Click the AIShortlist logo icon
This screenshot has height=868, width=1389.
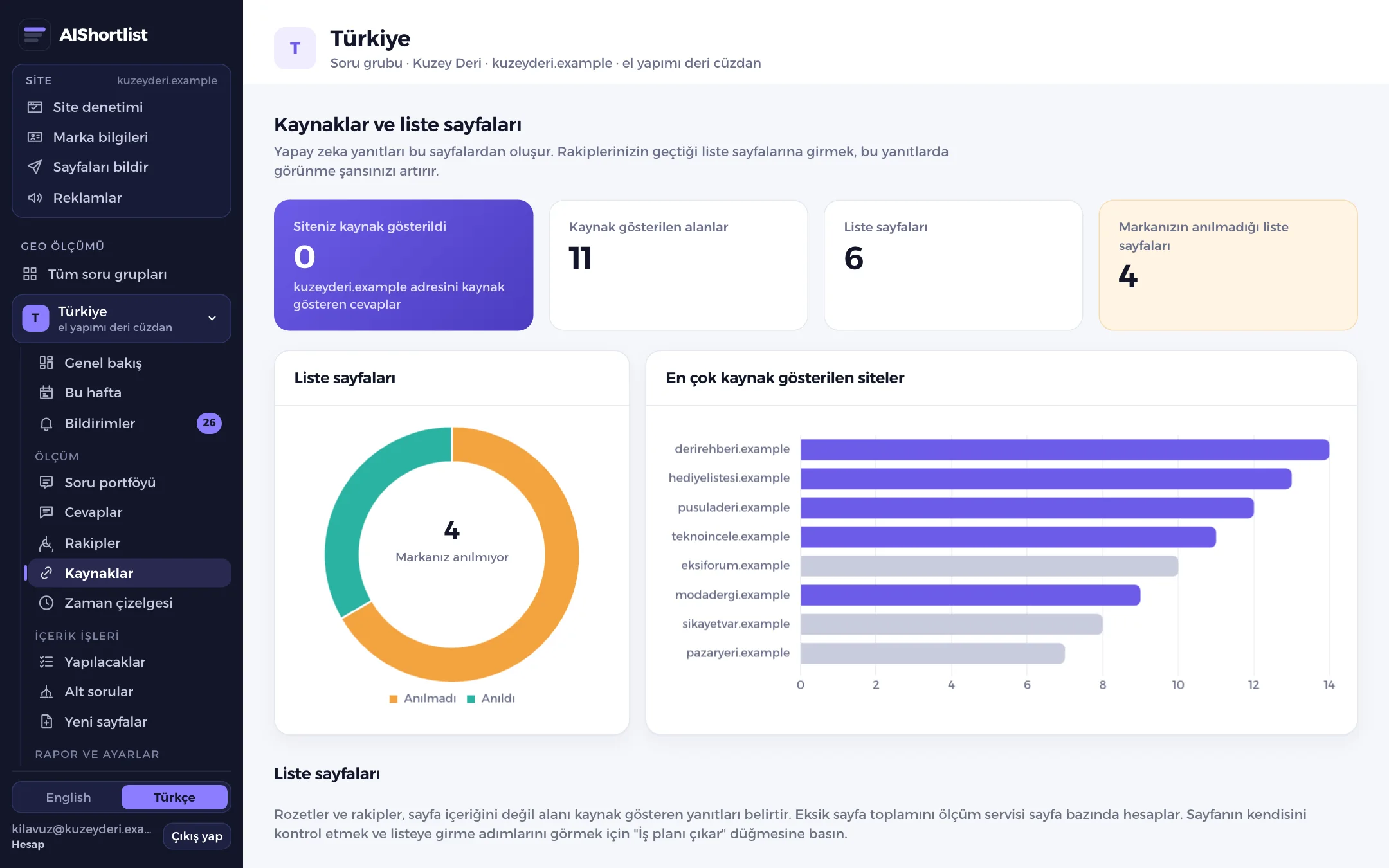click(x=35, y=34)
